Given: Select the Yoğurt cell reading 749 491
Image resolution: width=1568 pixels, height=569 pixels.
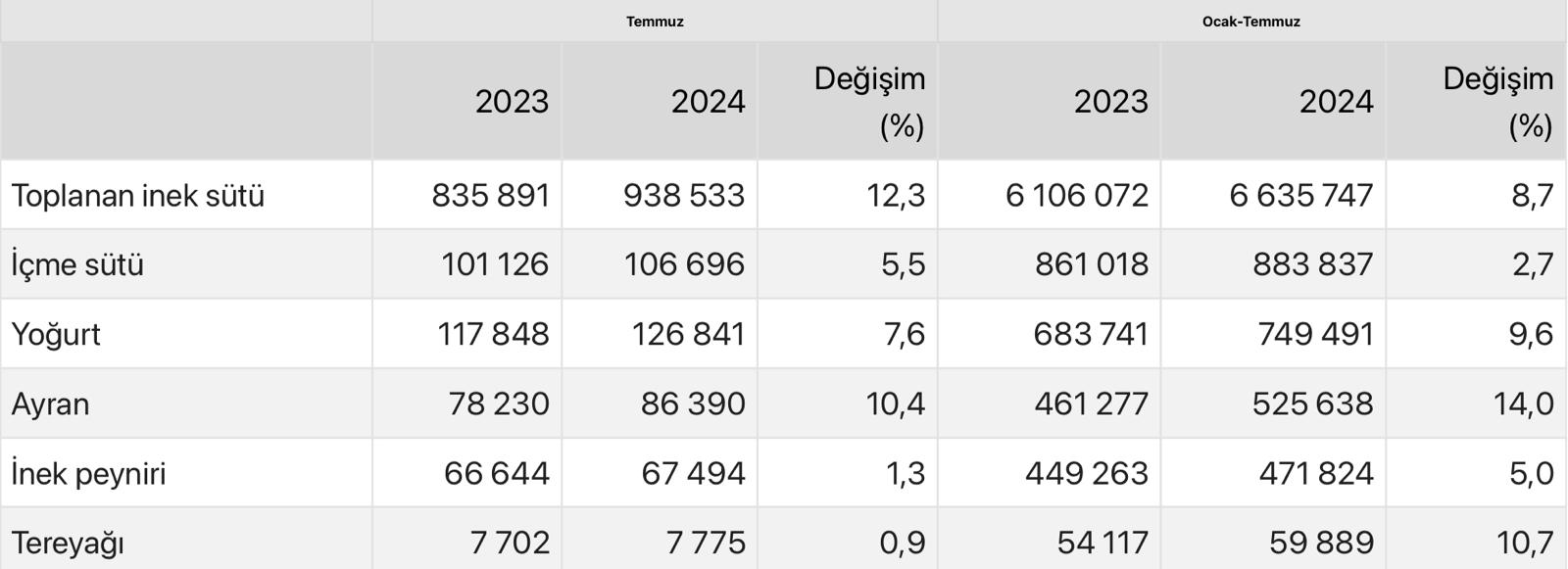Looking at the screenshot, I should point(1315,335).
